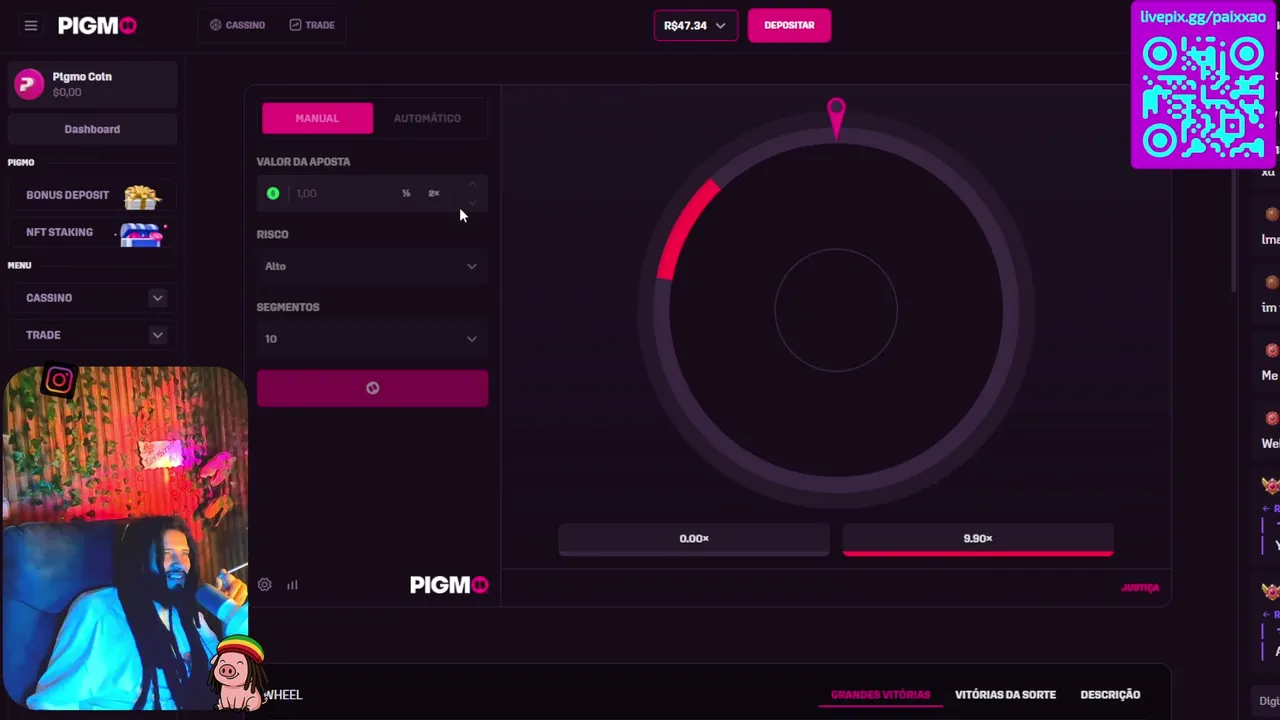Halve the bet with the ½ button
The image size is (1280, 720).
pos(406,193)
